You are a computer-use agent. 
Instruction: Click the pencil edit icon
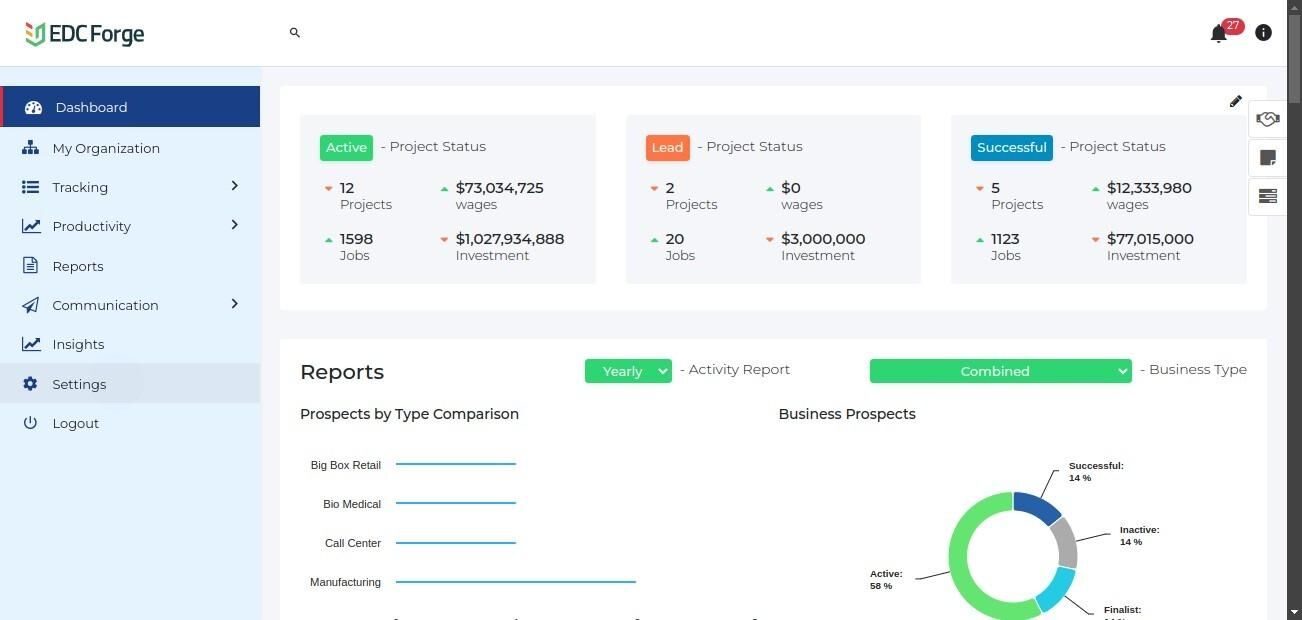[1236, 101]
